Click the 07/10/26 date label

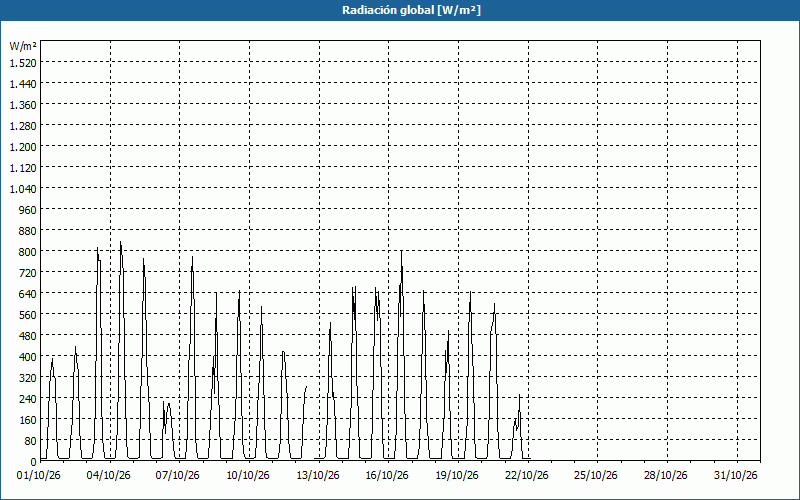(x=178, y=476)
